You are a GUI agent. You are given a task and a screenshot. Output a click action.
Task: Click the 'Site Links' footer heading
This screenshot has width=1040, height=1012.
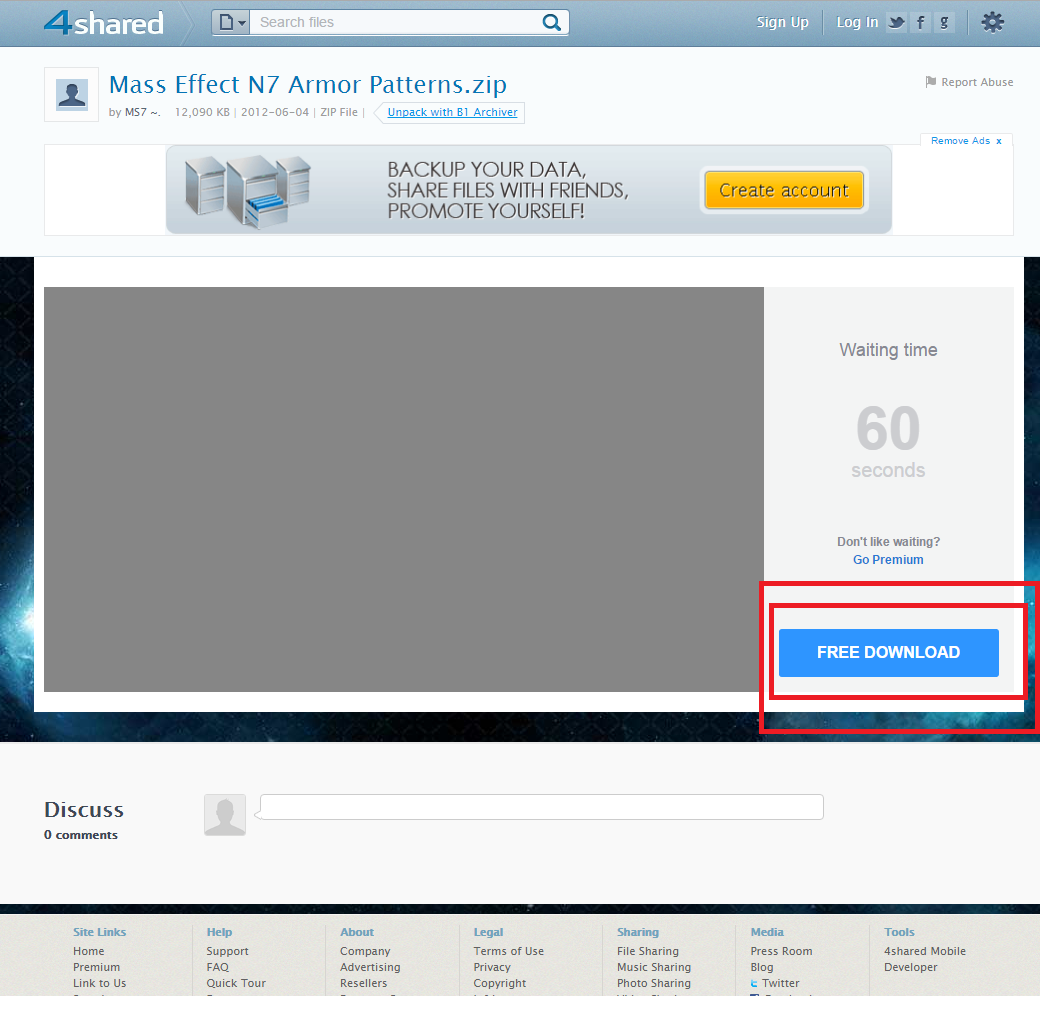pyautogui.click(x=99, y=932)
